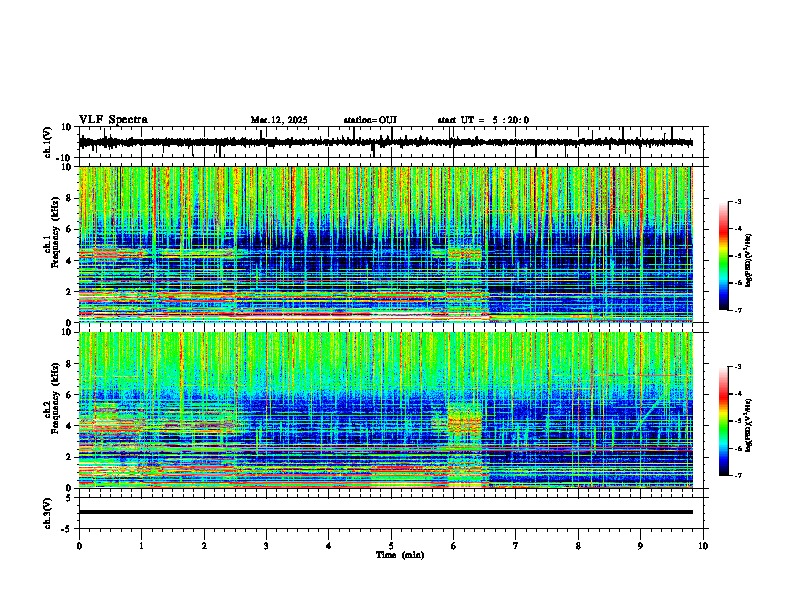Viewport: 792px width, 612px height.
Task: Click the '-7' label on ch.2 color bar
Action: point(737,475)
